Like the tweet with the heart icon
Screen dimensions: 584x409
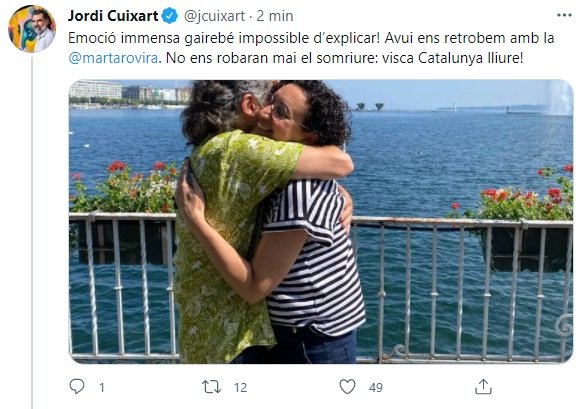click(x=347, y=387)
